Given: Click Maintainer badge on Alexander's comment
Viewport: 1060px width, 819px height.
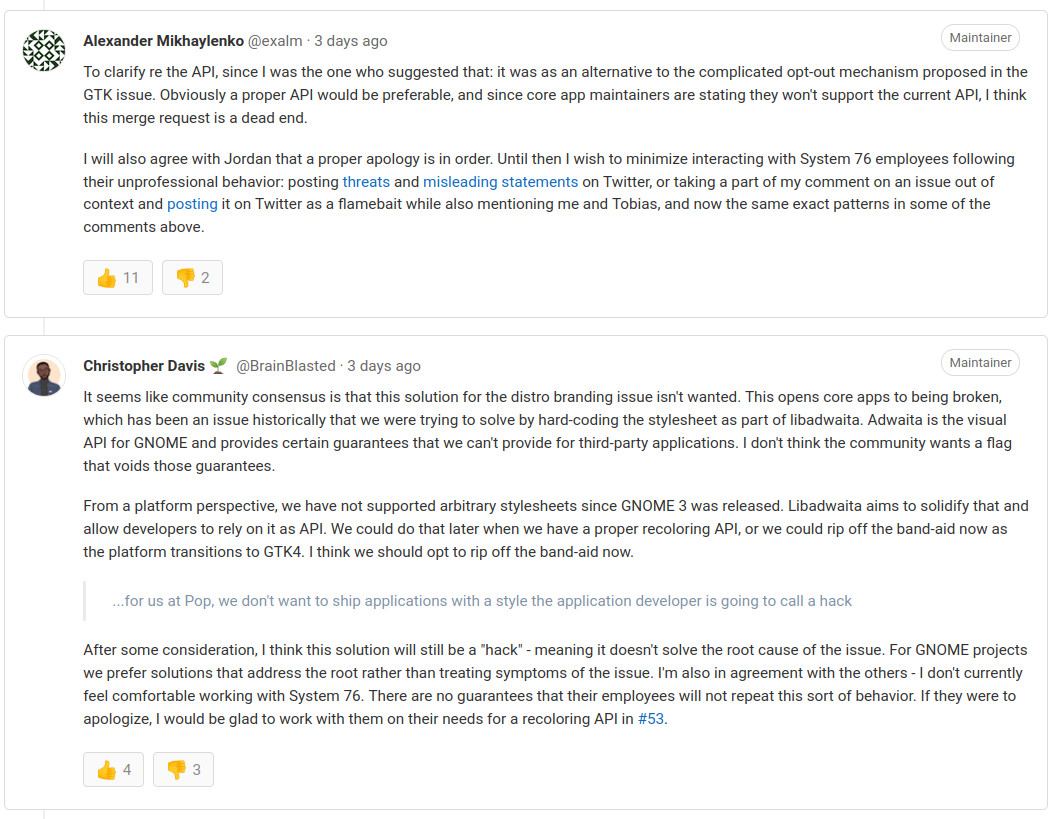Looking at the screenshot, I should point(980,38).
